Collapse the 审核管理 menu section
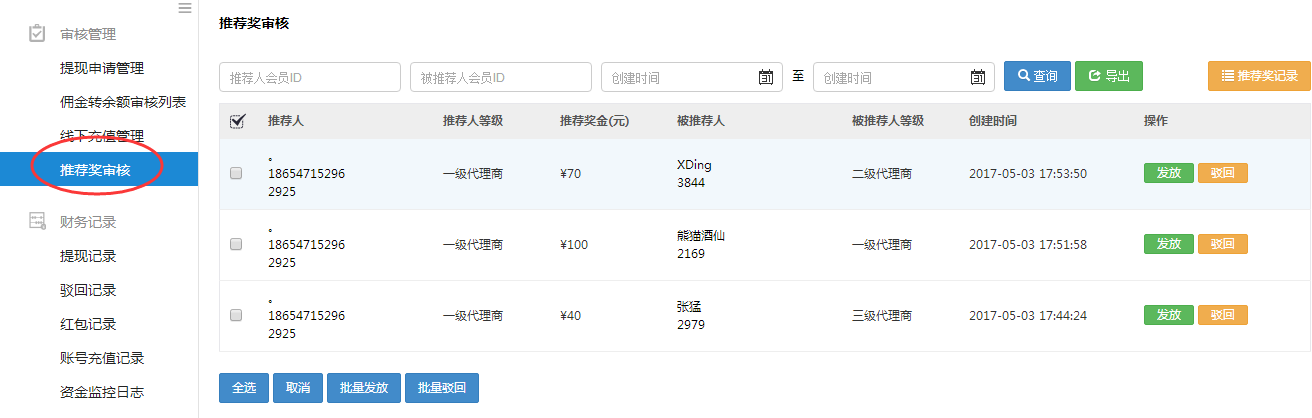Image resolution: width=1312 pixels, height=418 pixels. pos(88,34)
